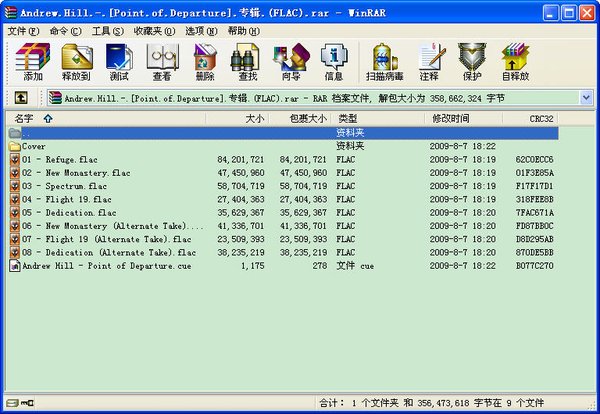The width and height of the screenshot is (600, 414).
Task: Click the Test (测试) archive icon
Action: coord(119,62)
